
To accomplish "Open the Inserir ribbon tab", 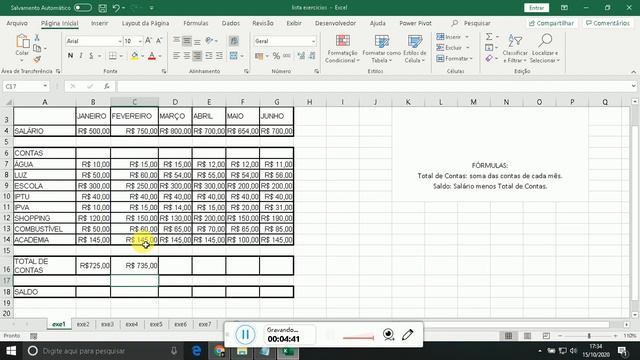I will point(100,23).
